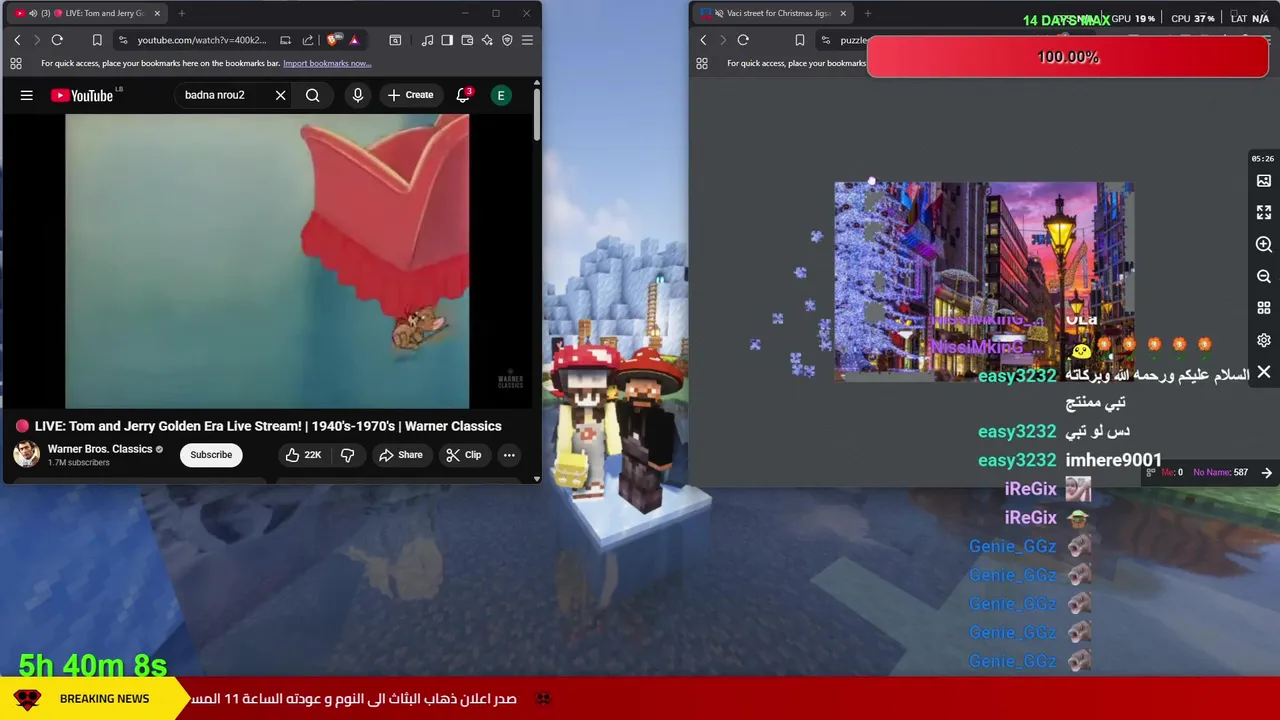Open Brave Rewards triangle icon
The width and height of the screenshot is (1280, 720).
[354, 40]
